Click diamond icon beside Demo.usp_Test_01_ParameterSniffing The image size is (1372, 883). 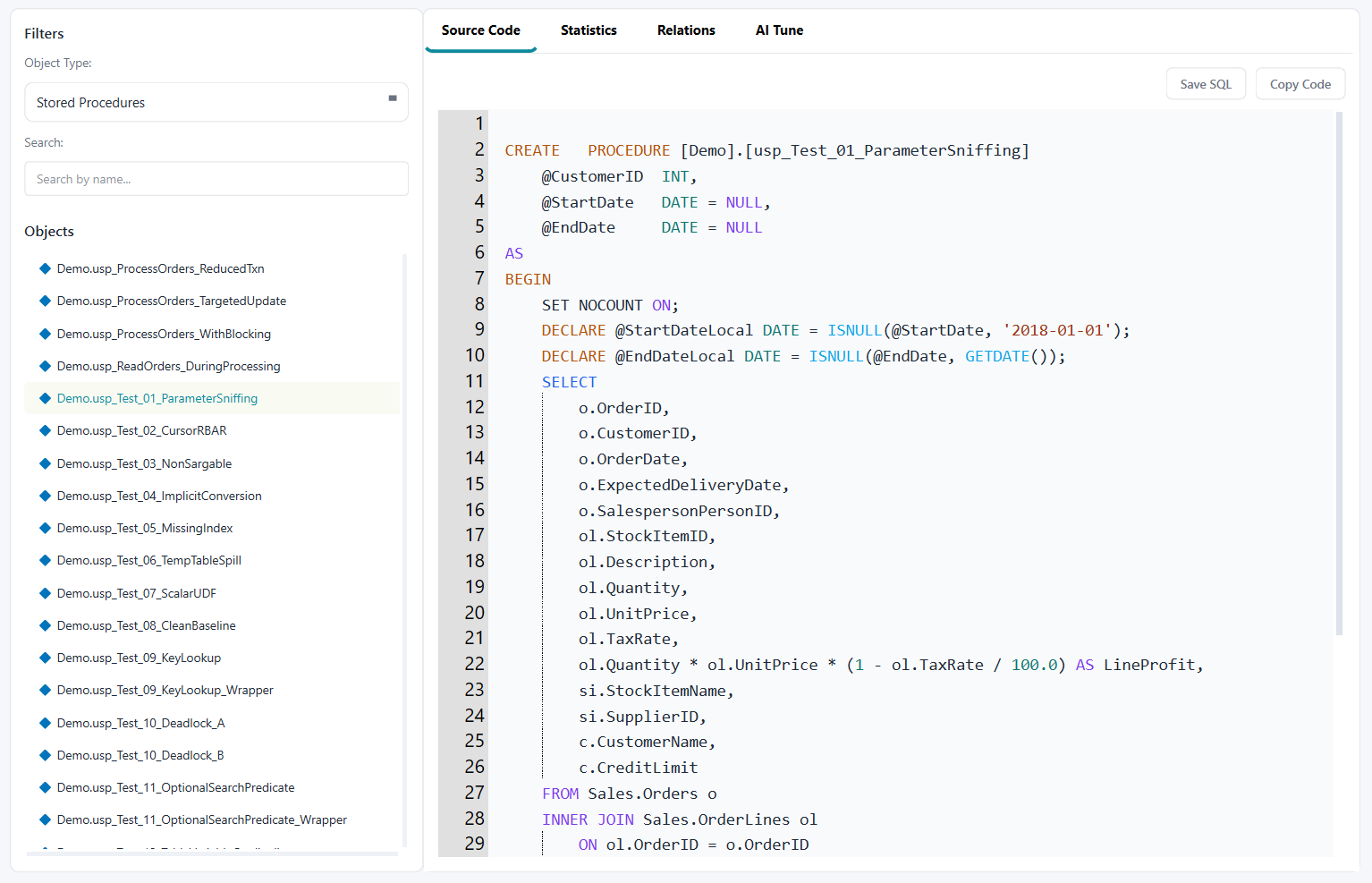(x=45, y=398)
